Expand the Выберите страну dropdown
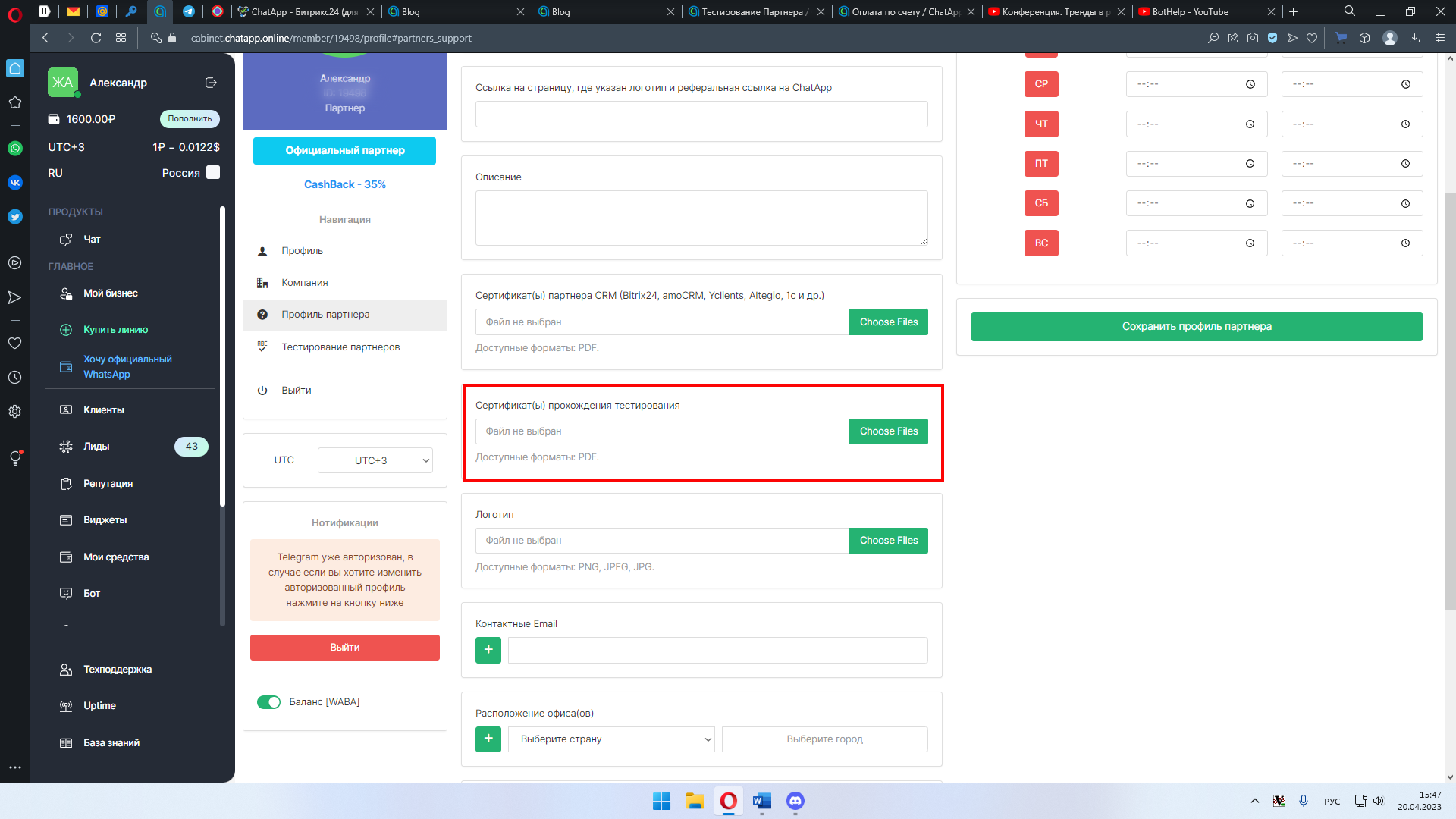This screenshot has width=1456, height=819. tap(610, 739)
